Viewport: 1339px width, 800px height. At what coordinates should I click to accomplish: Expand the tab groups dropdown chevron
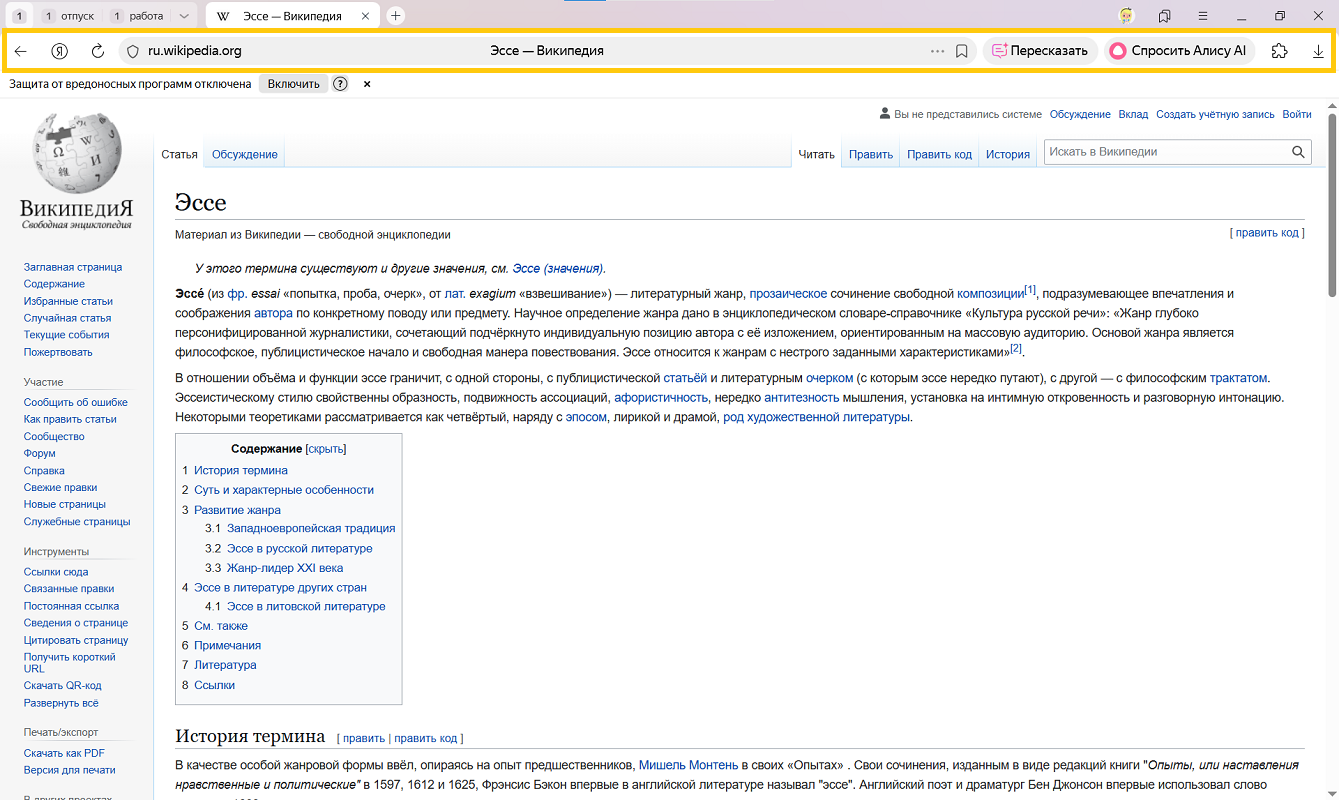click(x=183, y=16)
